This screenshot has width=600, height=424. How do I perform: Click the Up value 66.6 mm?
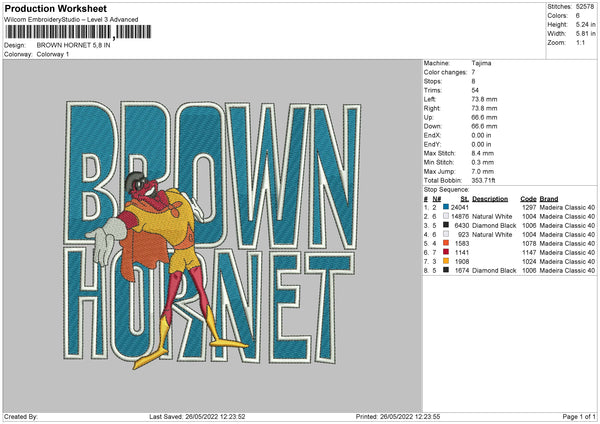tap(484, 117)
